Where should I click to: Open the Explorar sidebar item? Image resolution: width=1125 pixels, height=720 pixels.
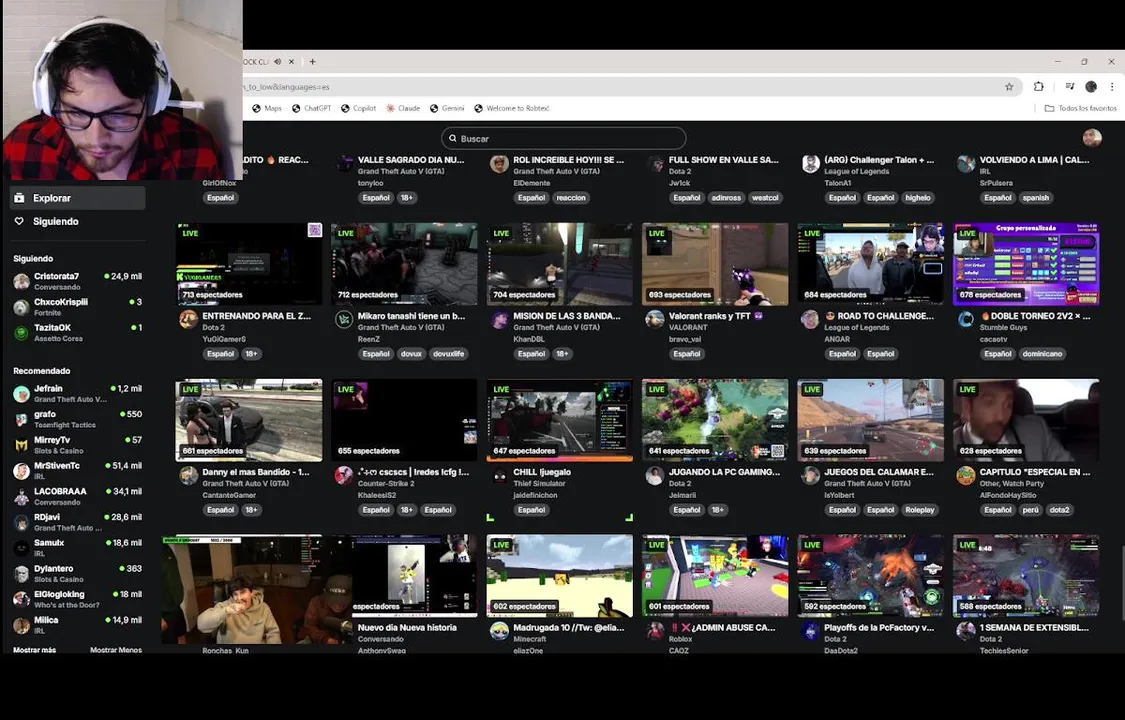point(77,198)
